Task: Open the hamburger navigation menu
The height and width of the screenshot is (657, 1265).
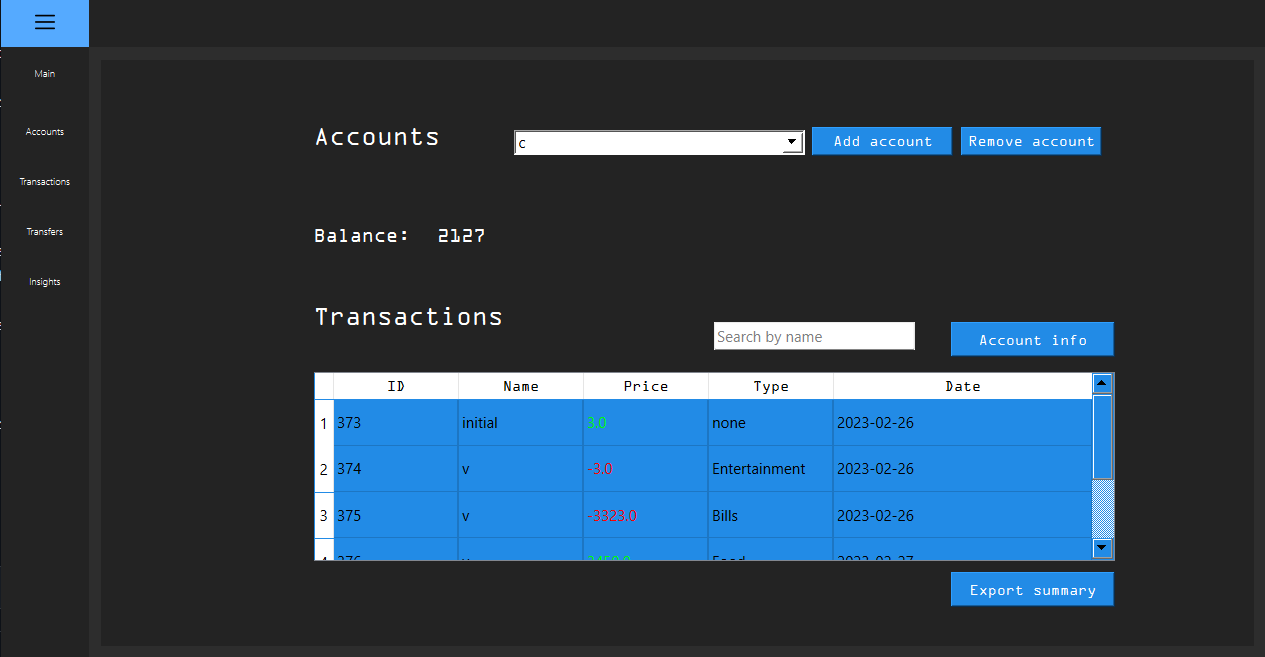Action: [x=44, y=23]
